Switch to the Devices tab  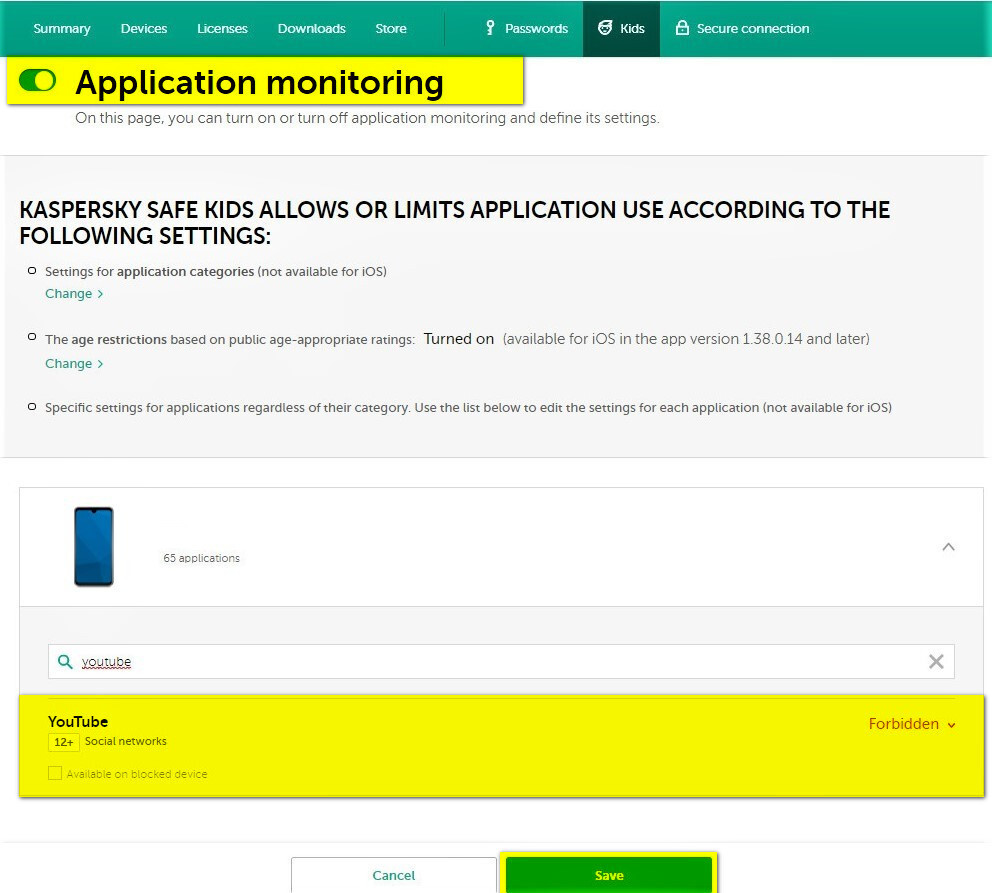[x=144, y=29]
